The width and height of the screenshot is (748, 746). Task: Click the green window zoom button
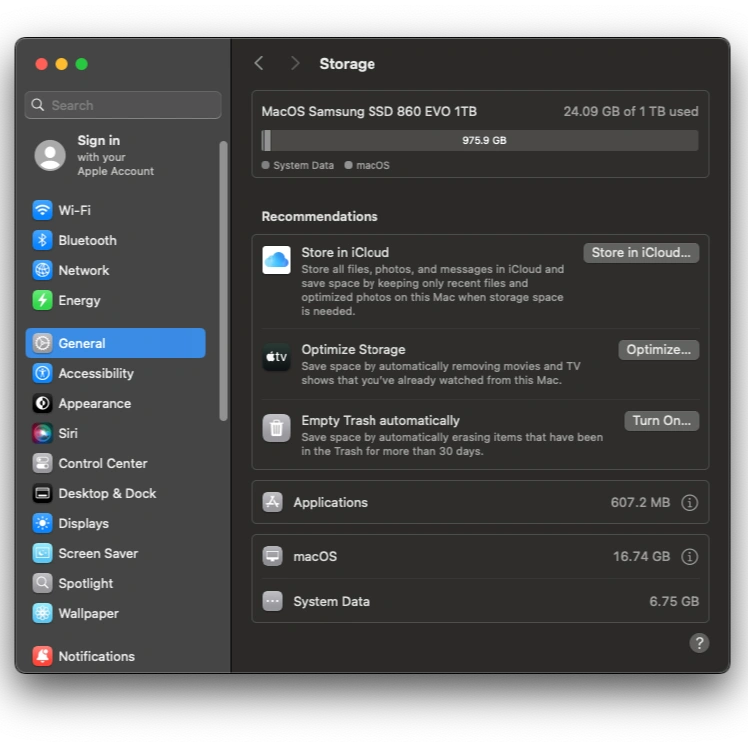pos(82,64)
